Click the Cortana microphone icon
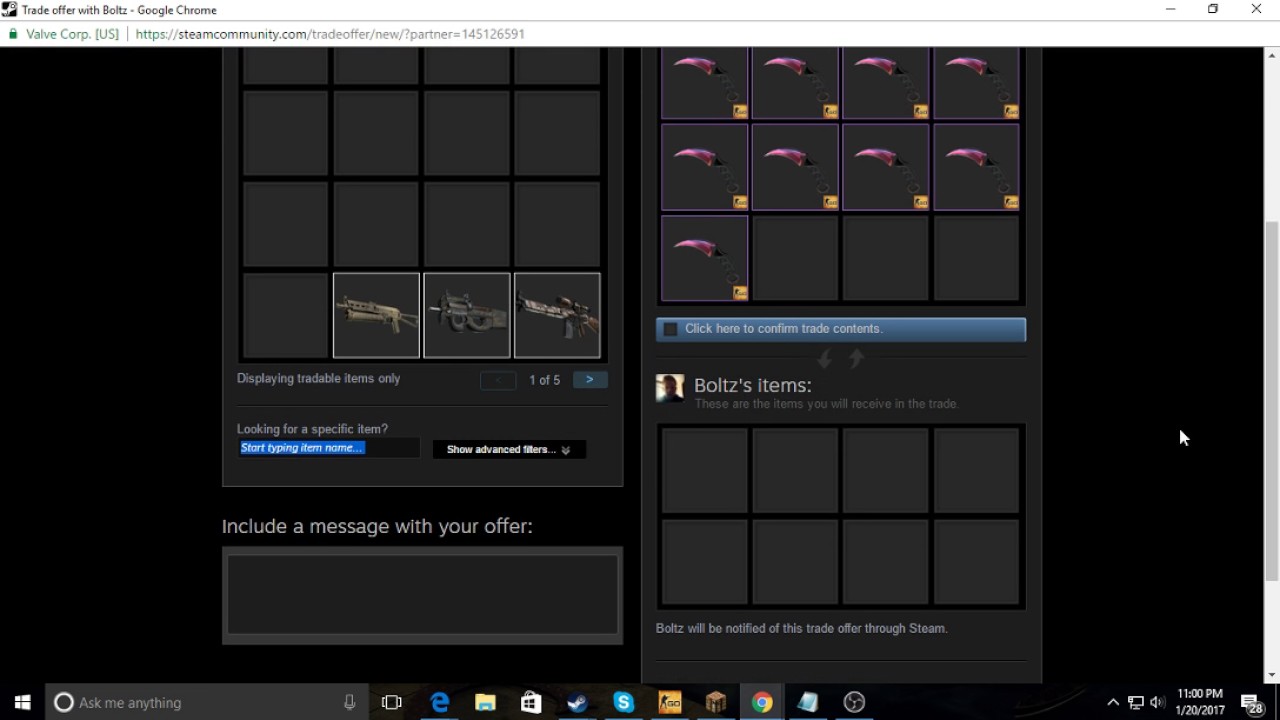Viewport: 1280px width, 720px height. tap(349, 702)
